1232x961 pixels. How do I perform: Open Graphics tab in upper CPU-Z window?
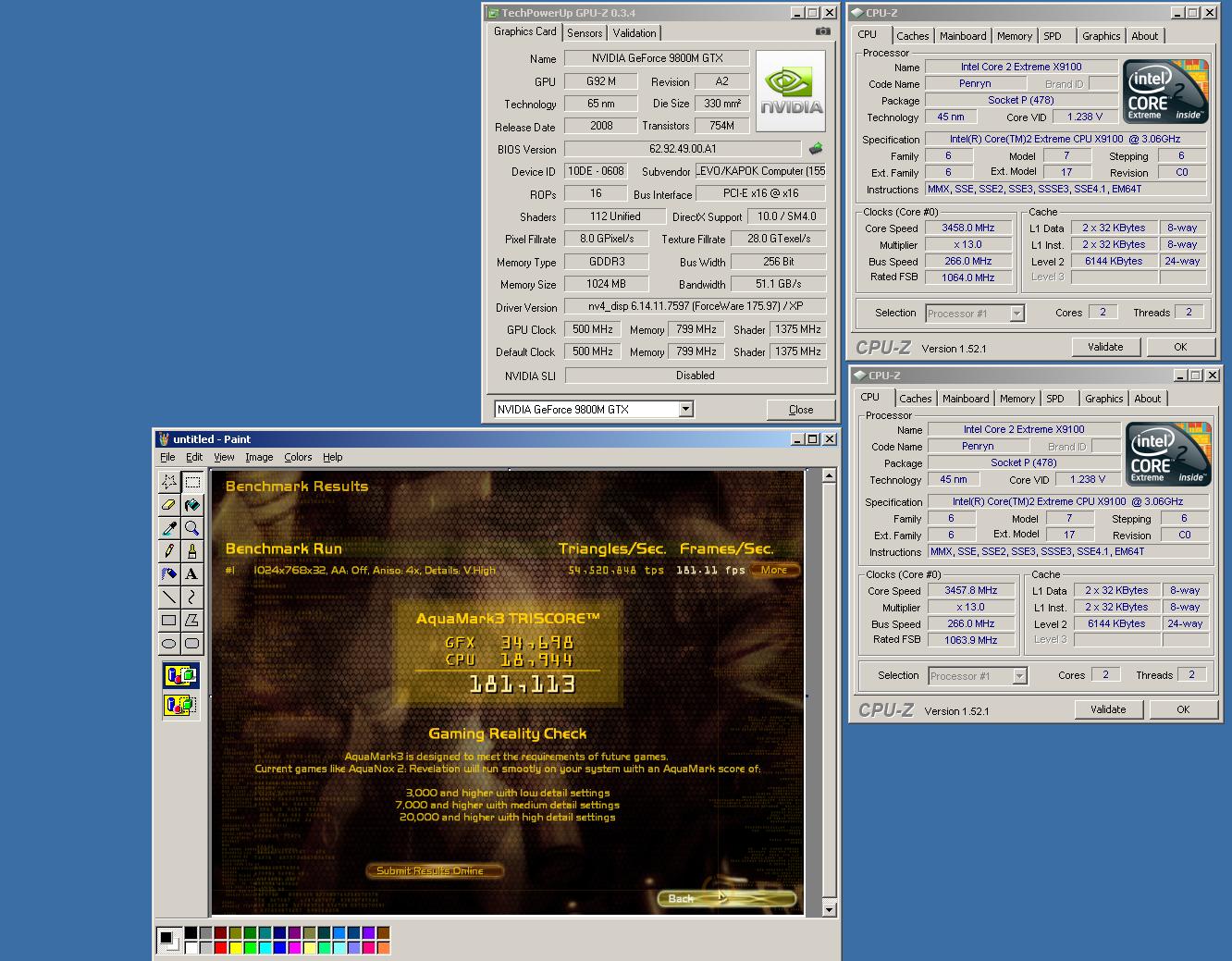coord(1102,36)
